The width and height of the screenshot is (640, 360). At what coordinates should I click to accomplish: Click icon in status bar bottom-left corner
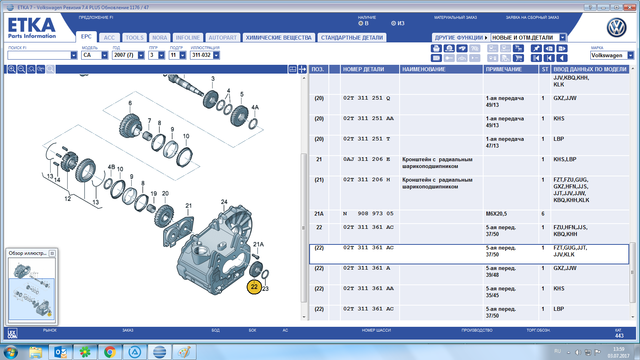13,333
